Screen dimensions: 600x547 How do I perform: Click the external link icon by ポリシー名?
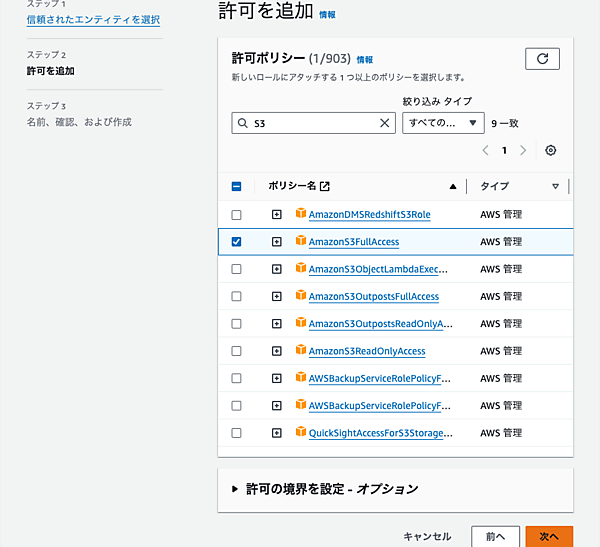(x=324, y=186)
